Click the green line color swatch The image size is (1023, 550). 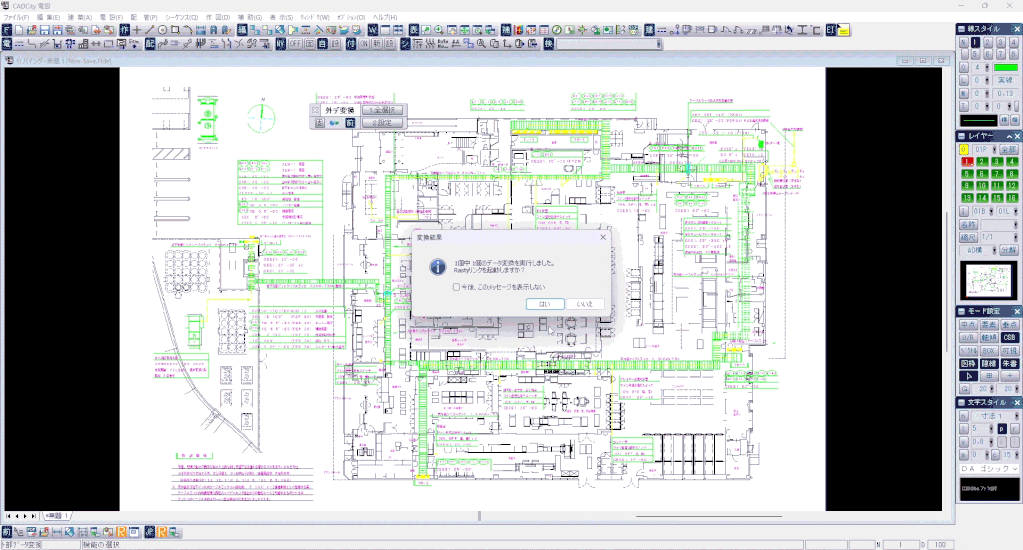(1005, 67)
